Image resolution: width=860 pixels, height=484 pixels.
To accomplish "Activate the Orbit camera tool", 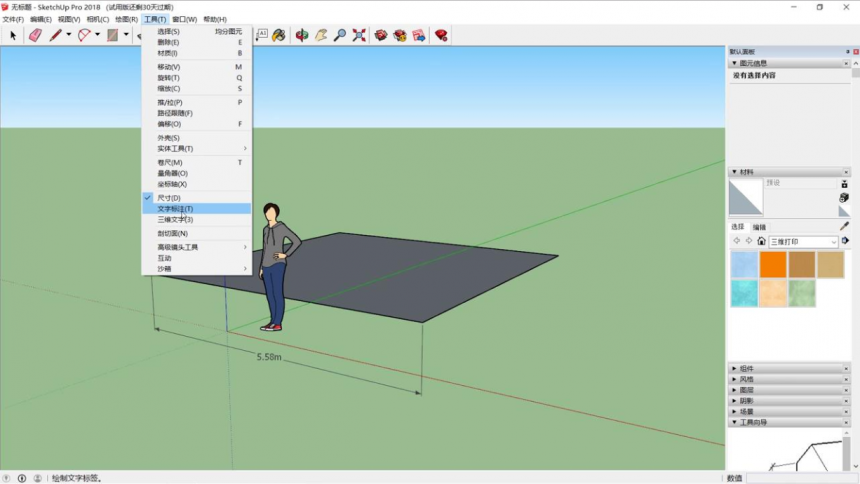I will tap(302, 35).
